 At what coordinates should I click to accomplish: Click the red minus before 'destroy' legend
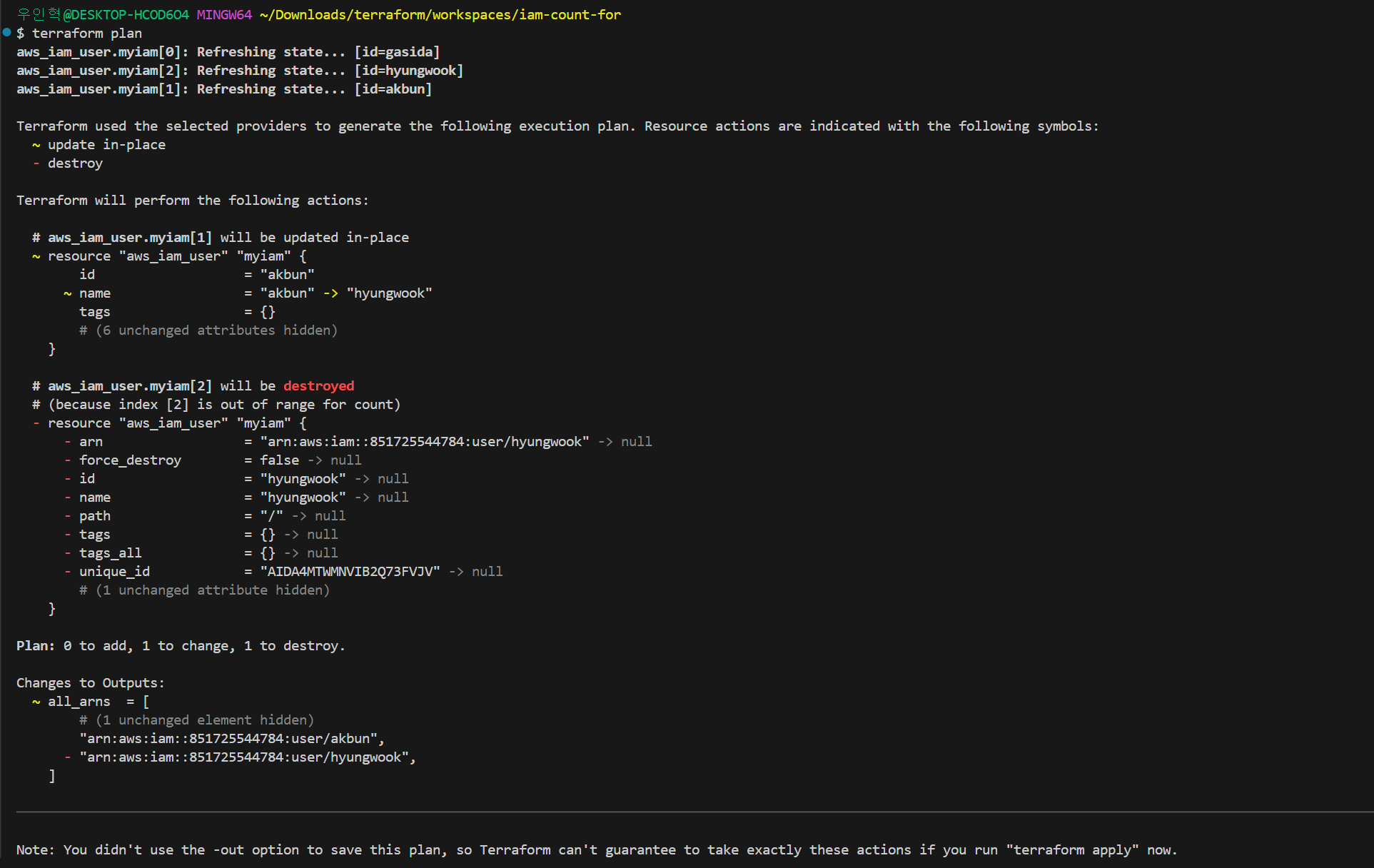(x=36, y=163)
